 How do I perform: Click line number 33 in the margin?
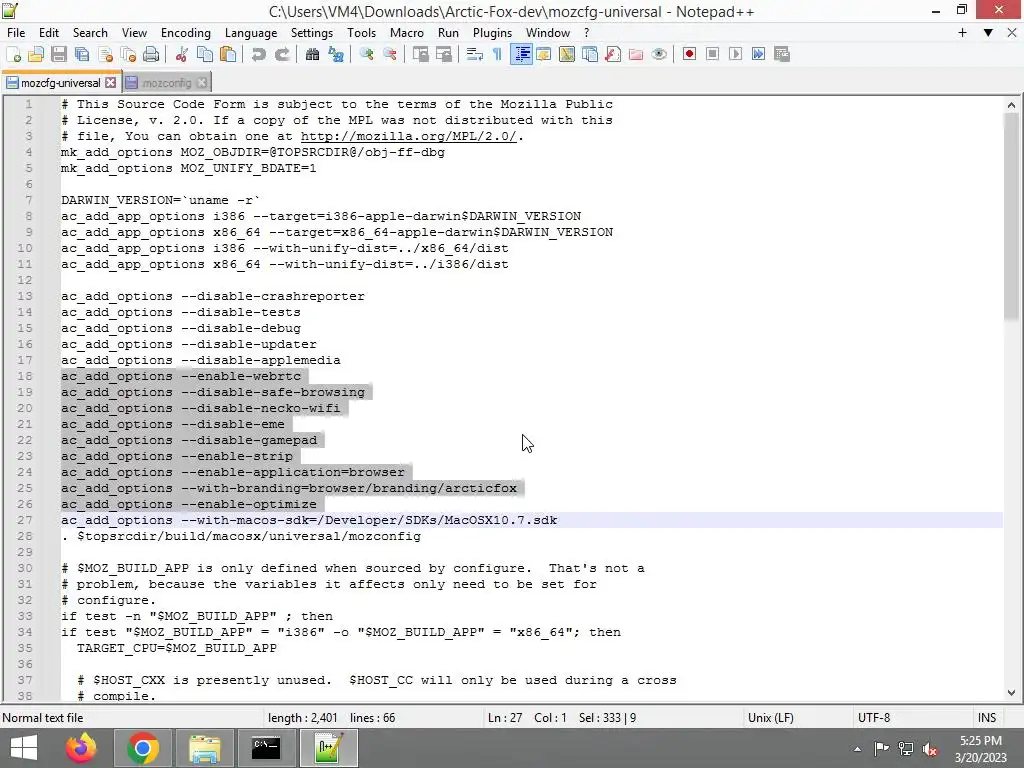(x=25, y=616)
